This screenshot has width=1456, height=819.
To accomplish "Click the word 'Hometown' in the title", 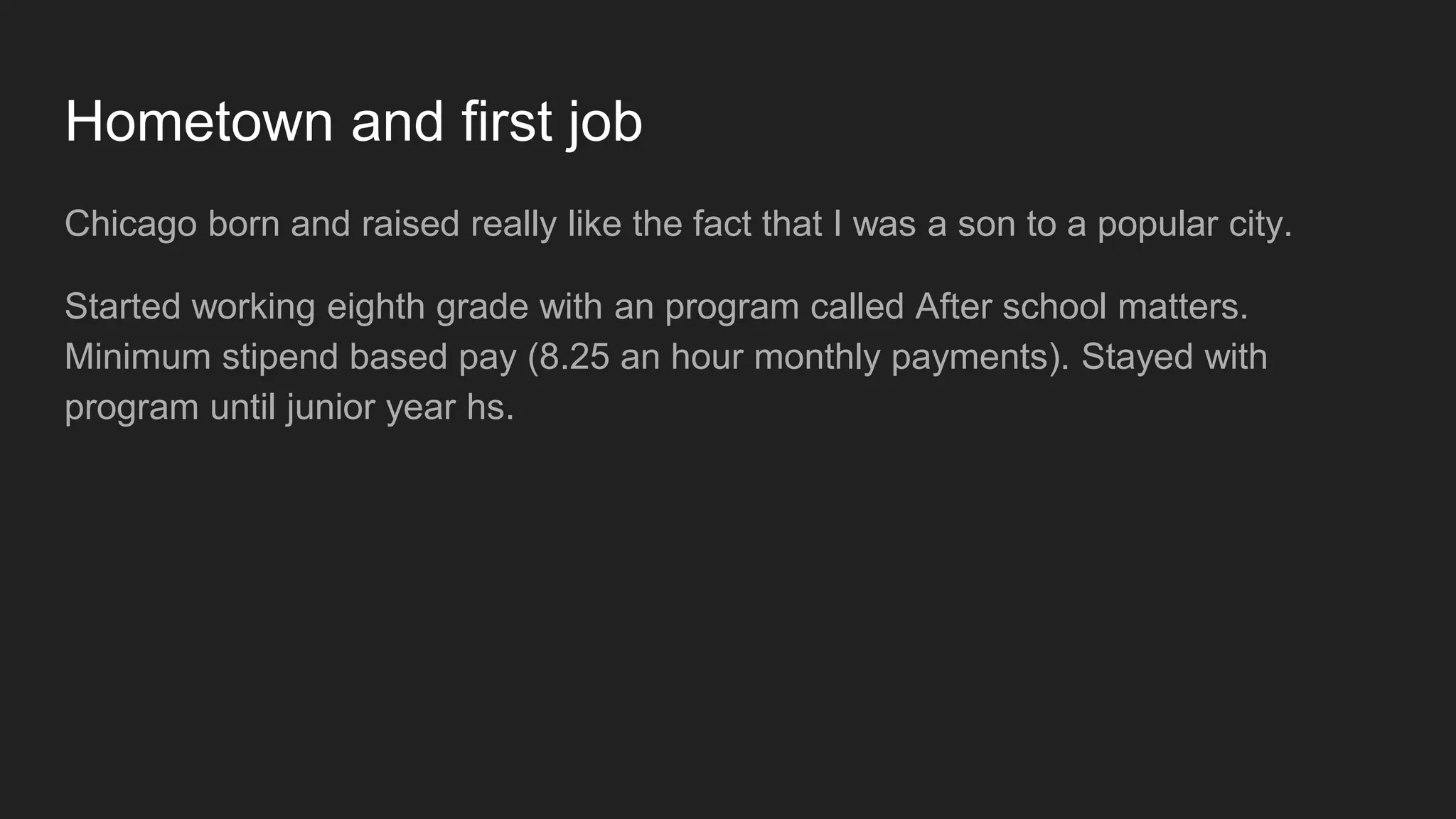I will point(199,122).
